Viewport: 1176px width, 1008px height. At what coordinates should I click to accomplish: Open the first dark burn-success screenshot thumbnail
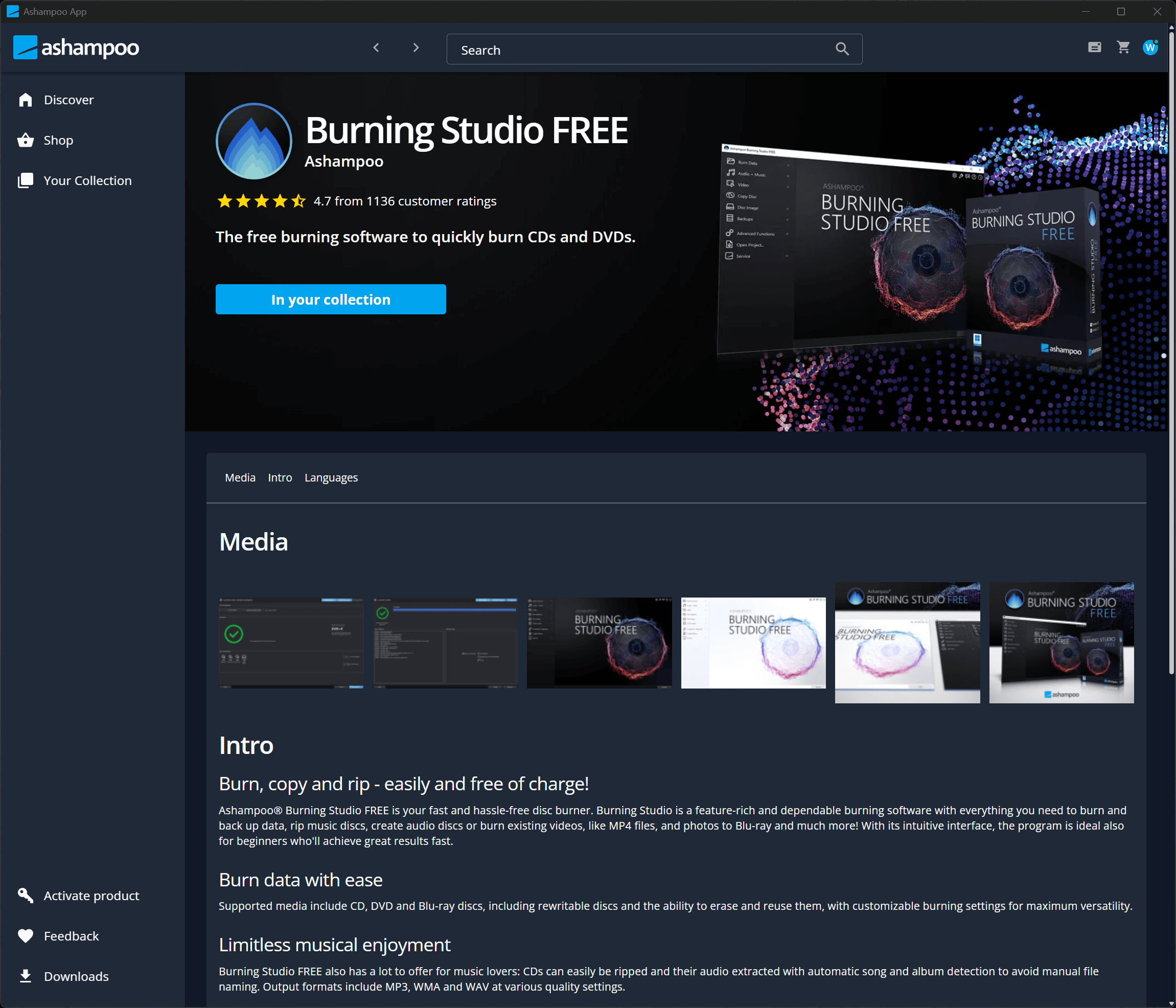pyautogui.click(x=291, y=643)
